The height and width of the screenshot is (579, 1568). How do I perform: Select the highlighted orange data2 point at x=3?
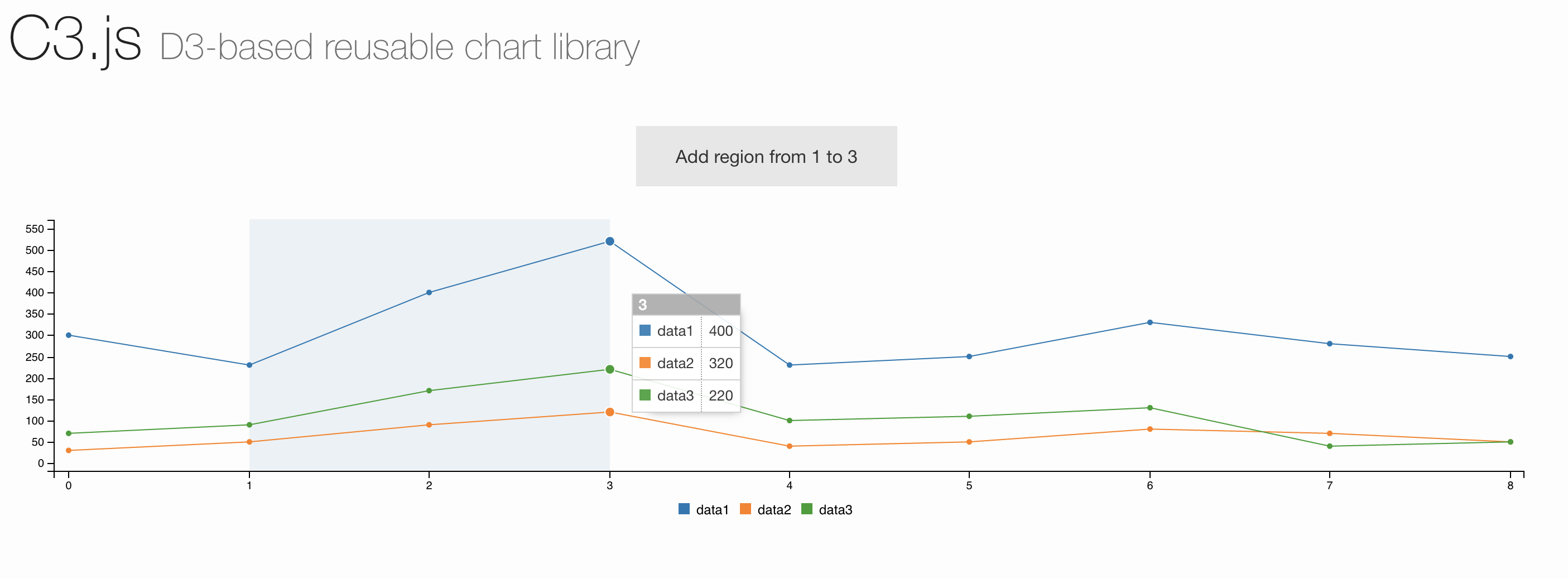609,412
